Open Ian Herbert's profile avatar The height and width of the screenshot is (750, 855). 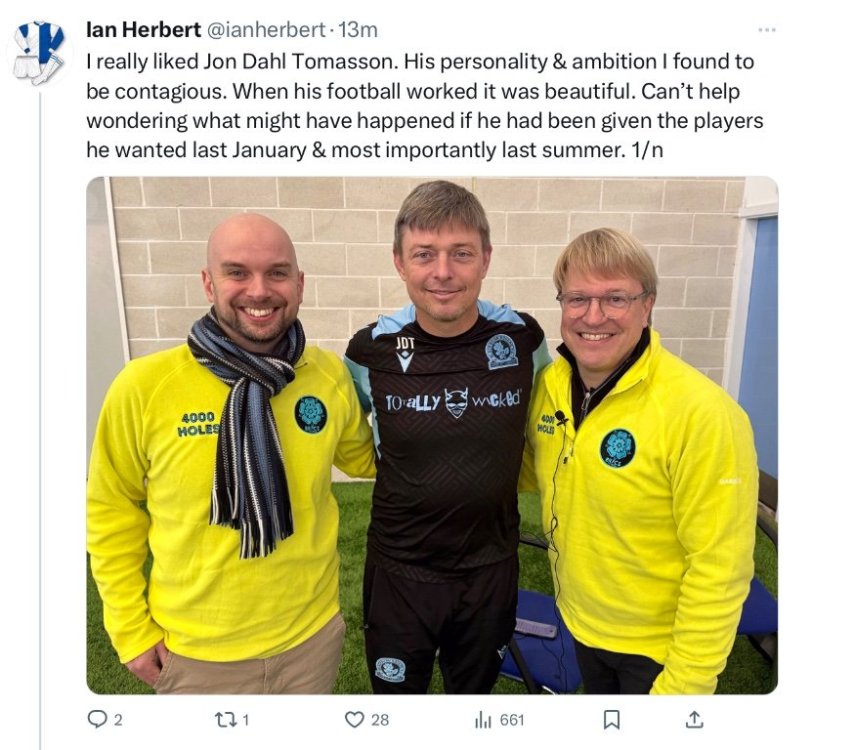[39, 53]
